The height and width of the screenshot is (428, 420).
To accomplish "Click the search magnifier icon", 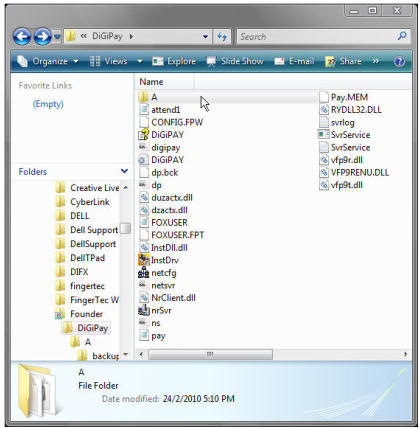I will point(402,36).
